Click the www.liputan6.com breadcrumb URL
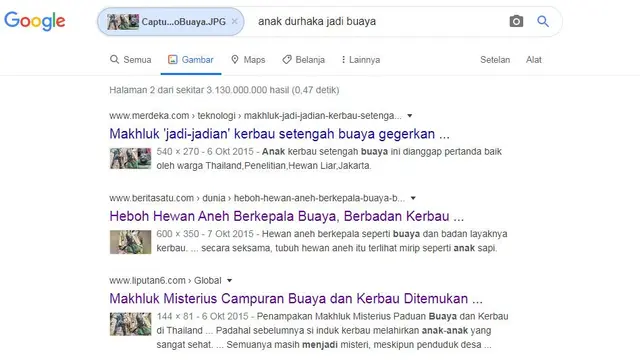The width and height of the screenshot is (640, 360). 165,281
